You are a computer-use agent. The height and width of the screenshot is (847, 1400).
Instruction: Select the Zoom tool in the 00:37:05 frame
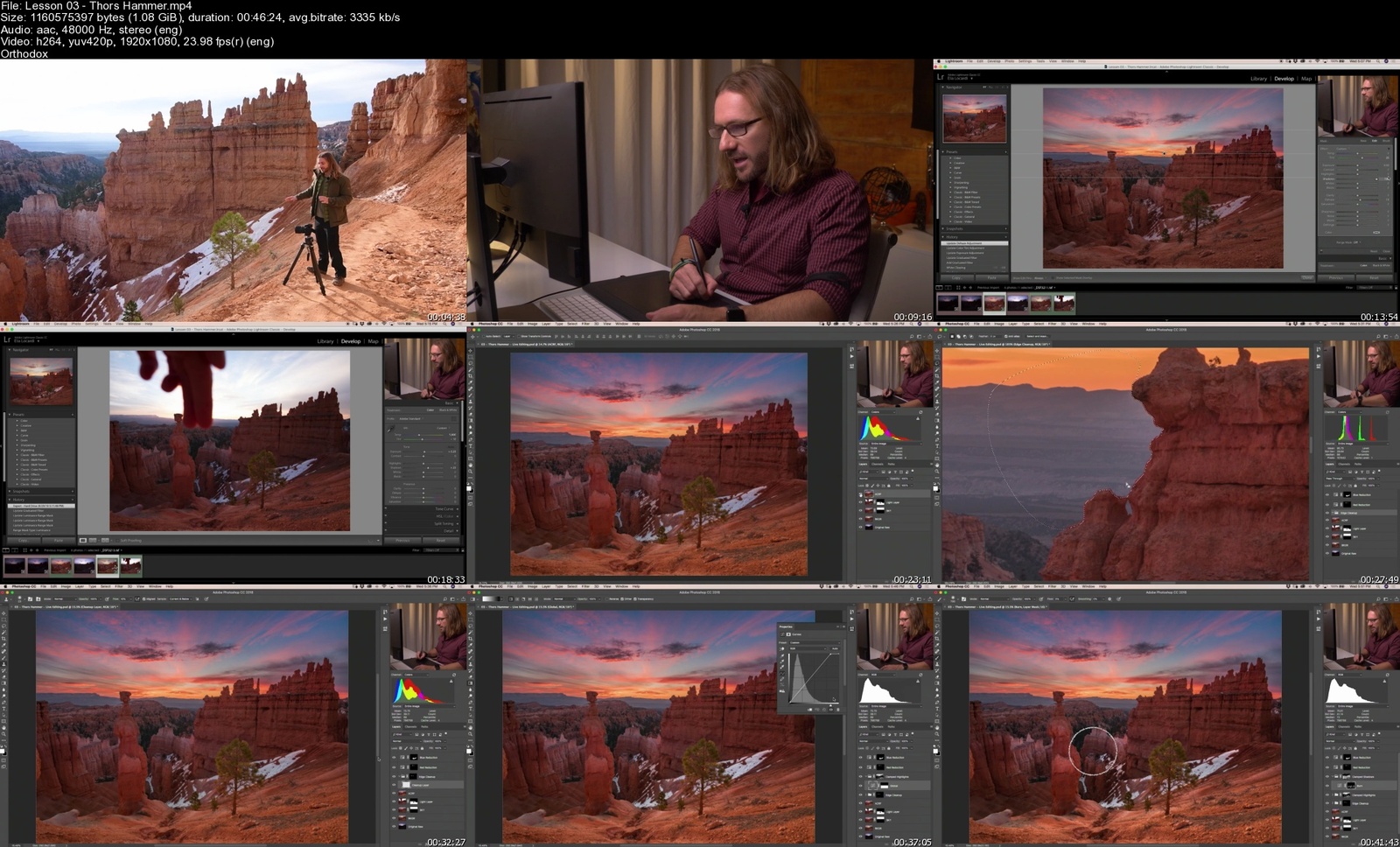tap(471, 734)
